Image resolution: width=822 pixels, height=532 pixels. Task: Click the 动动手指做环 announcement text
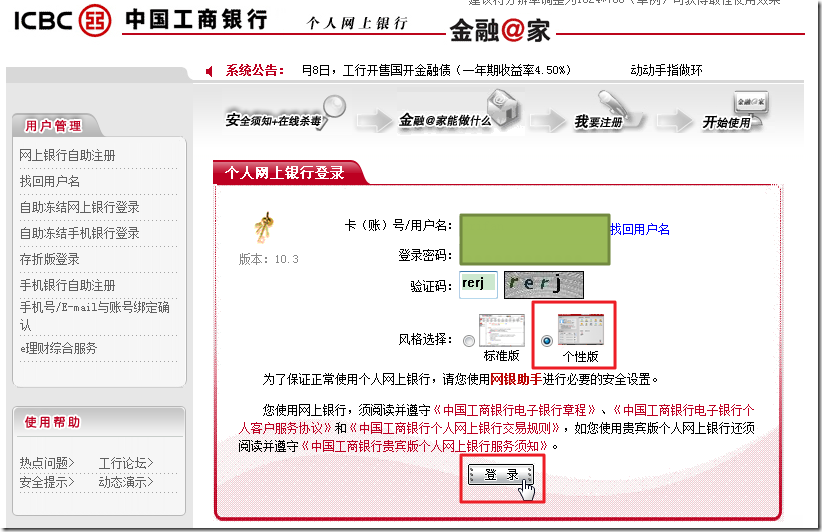click(x=666, y=70)
